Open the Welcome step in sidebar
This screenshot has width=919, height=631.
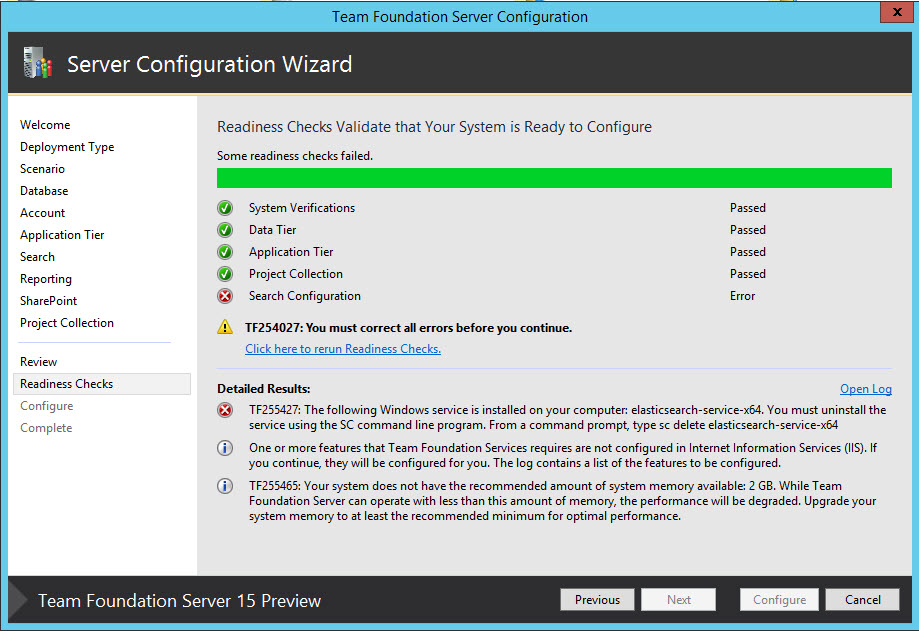[x=45, y=125]
